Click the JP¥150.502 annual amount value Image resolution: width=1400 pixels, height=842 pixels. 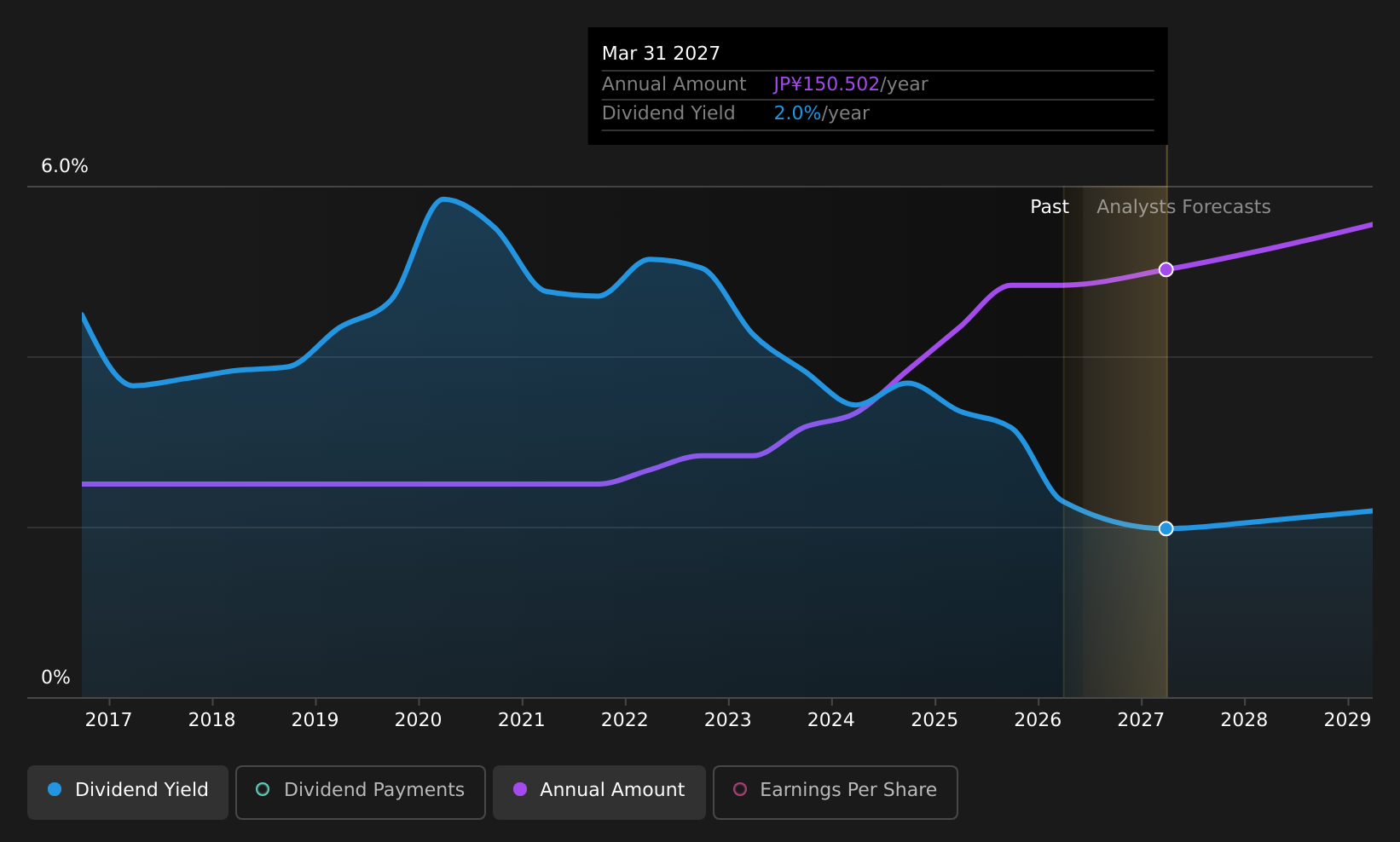[x=826, y=84]
